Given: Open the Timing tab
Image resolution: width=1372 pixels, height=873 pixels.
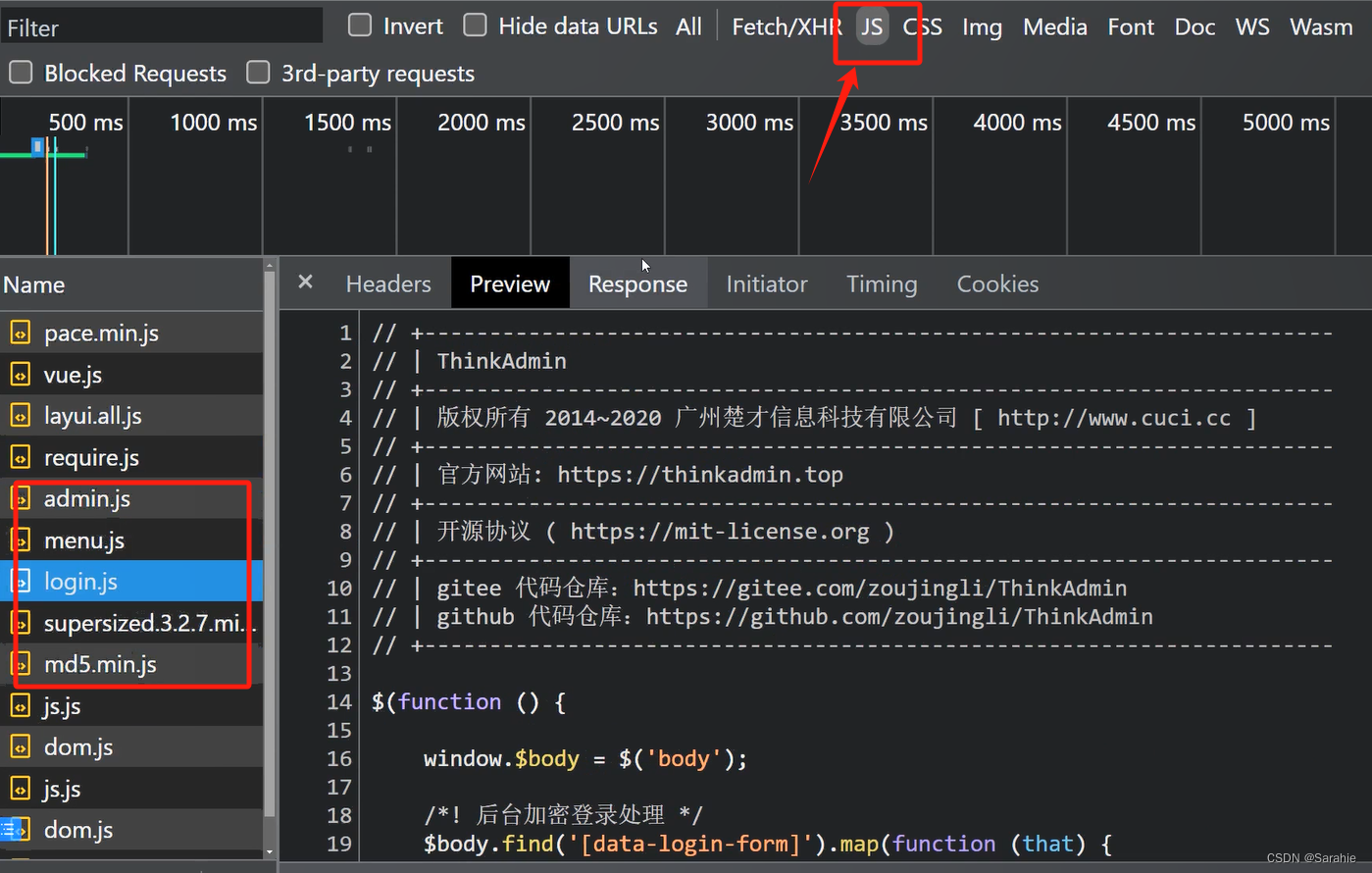Looking at the screenshot, I should click(x=882, y=283).
